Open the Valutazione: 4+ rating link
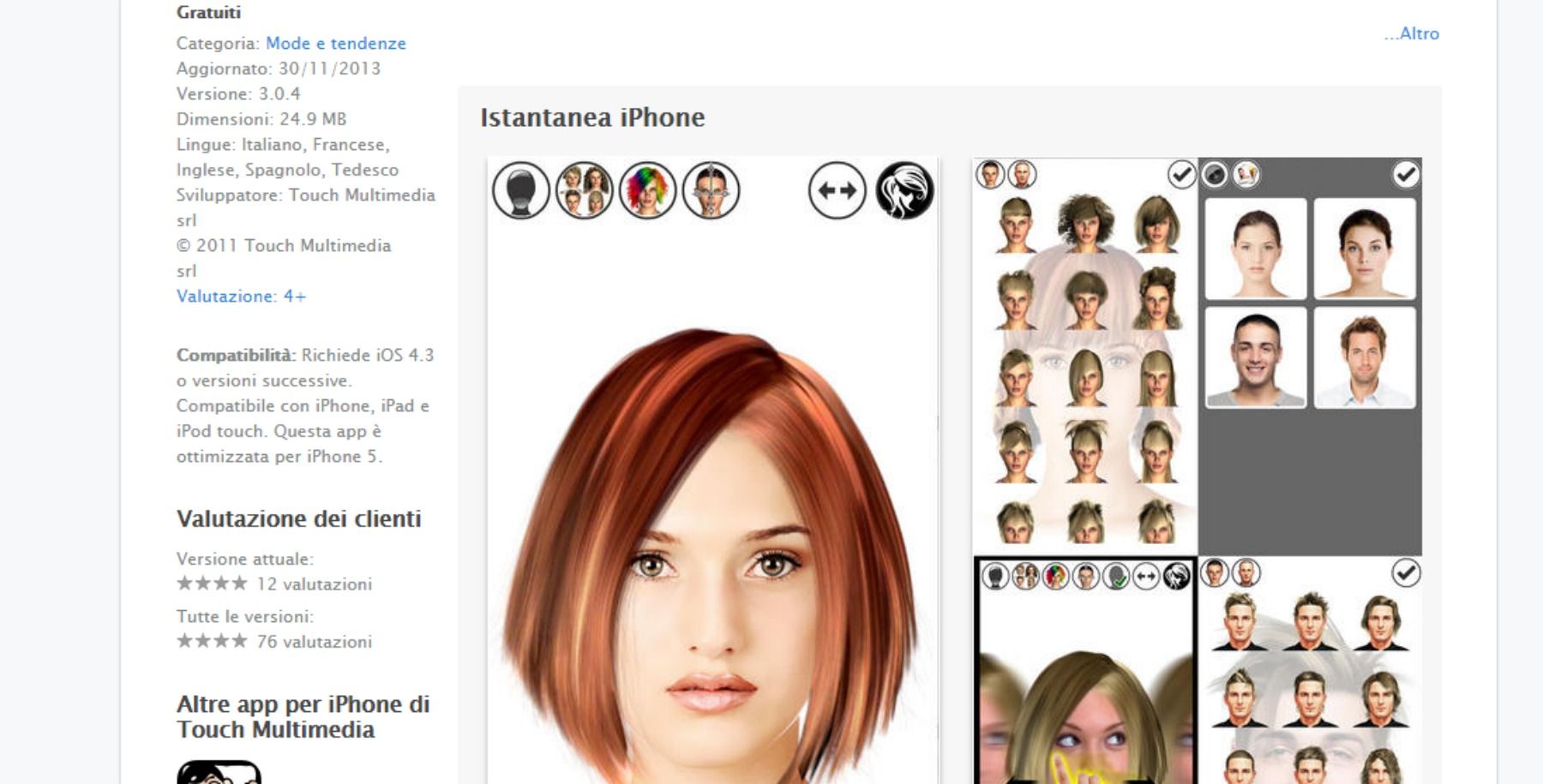 (241, 296)
